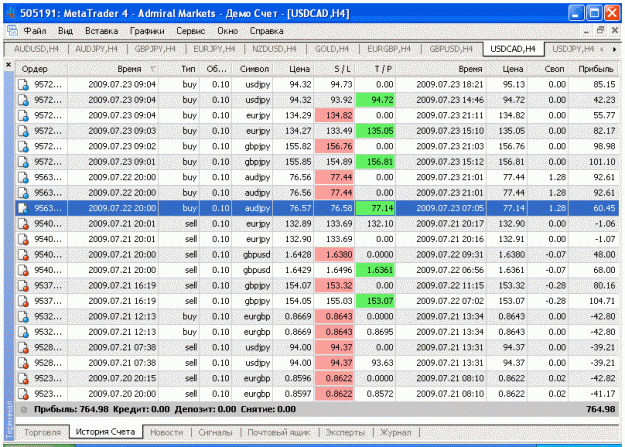Open the Почтовый ящик terminal tab
Screen dimensions: 625x447
coord(279,432)
